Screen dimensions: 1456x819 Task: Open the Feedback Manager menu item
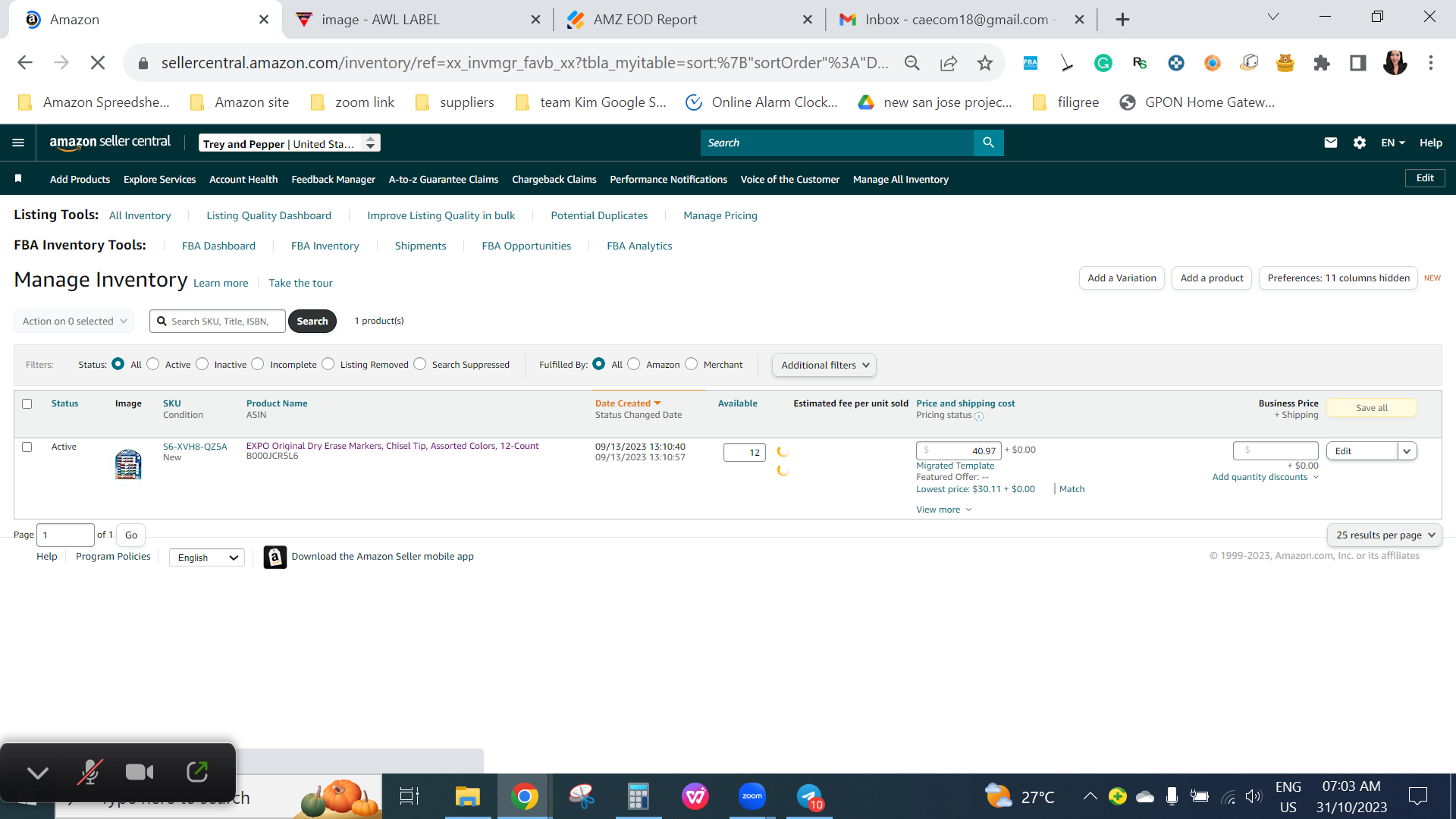pos(333,180)
